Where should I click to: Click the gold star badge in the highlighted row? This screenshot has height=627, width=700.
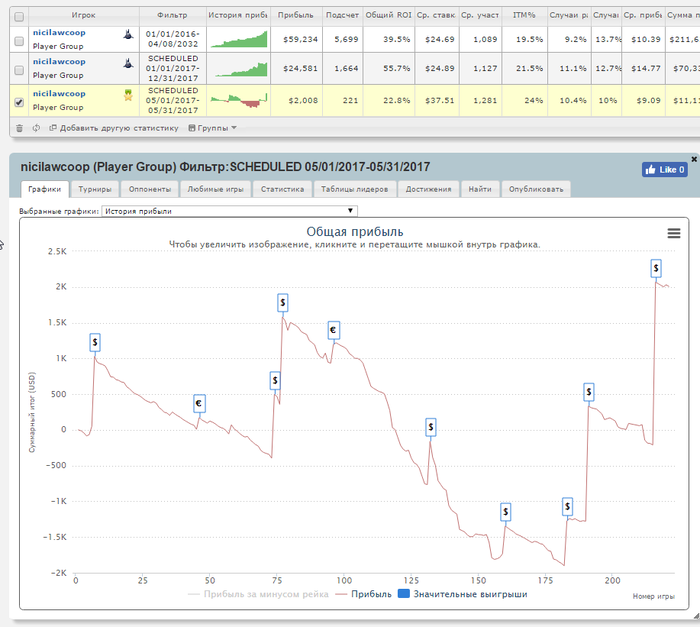click(x=128, y=95)
